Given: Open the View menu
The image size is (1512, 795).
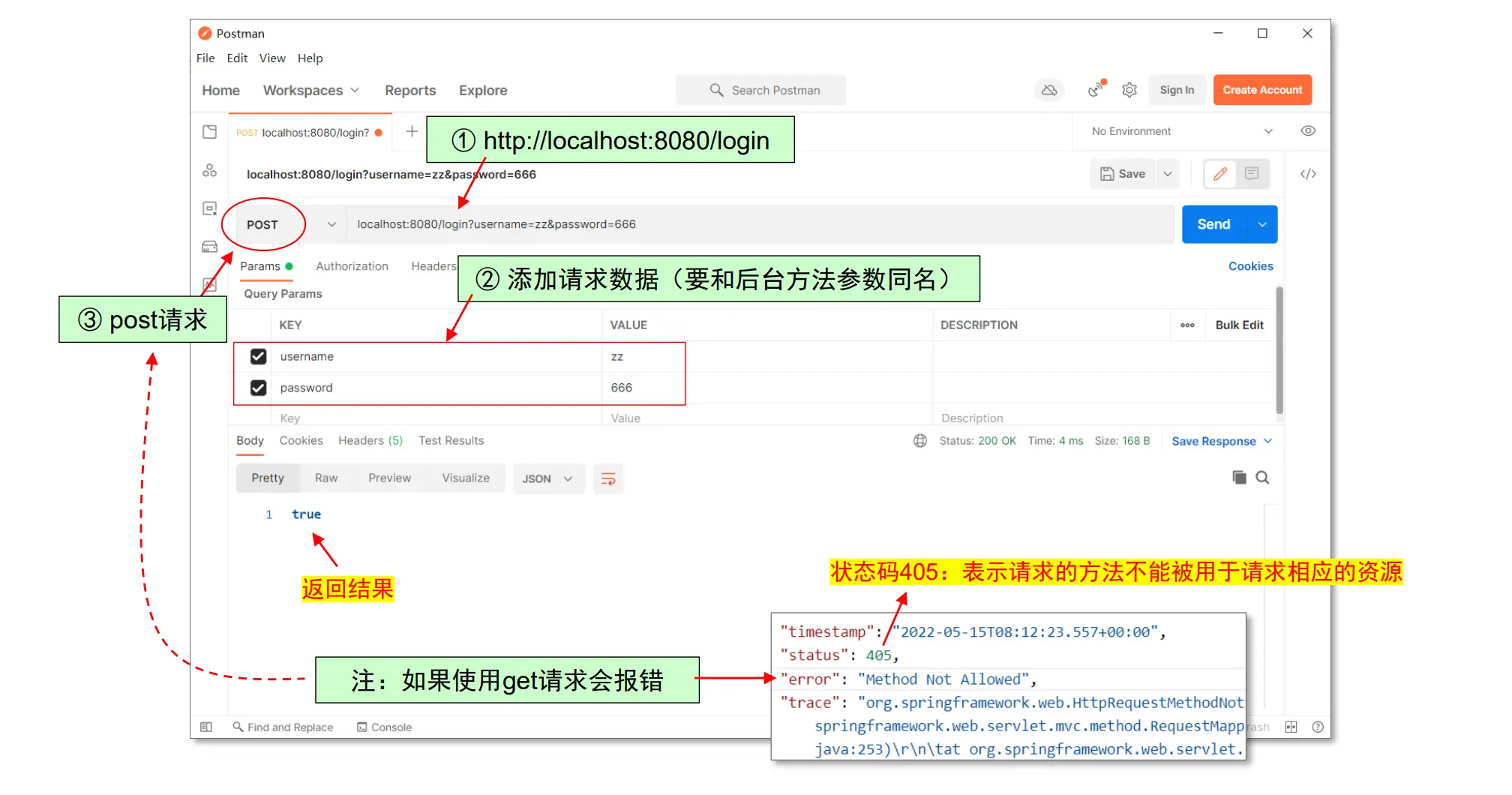Looking at the screenshot, I should tap(272, 58).
